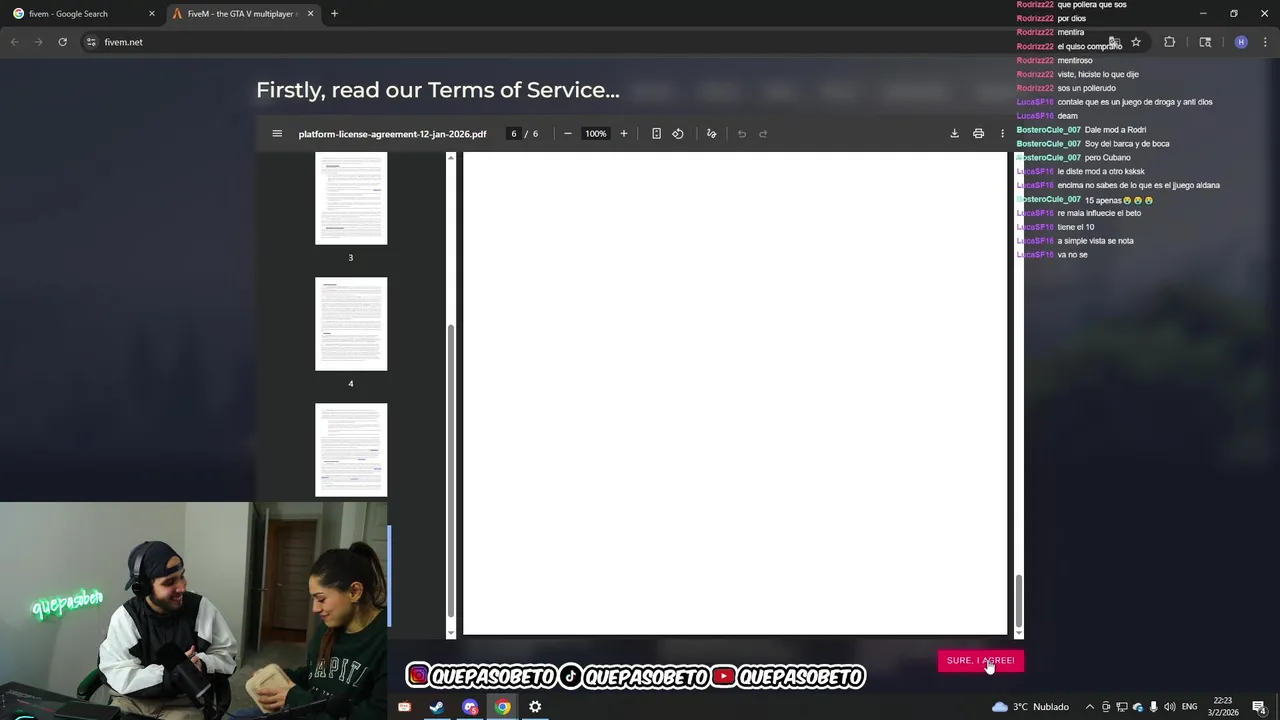Screen dimensions: 1280x720
Task: Edit the PDF current page number field
Action: point(514,134)
